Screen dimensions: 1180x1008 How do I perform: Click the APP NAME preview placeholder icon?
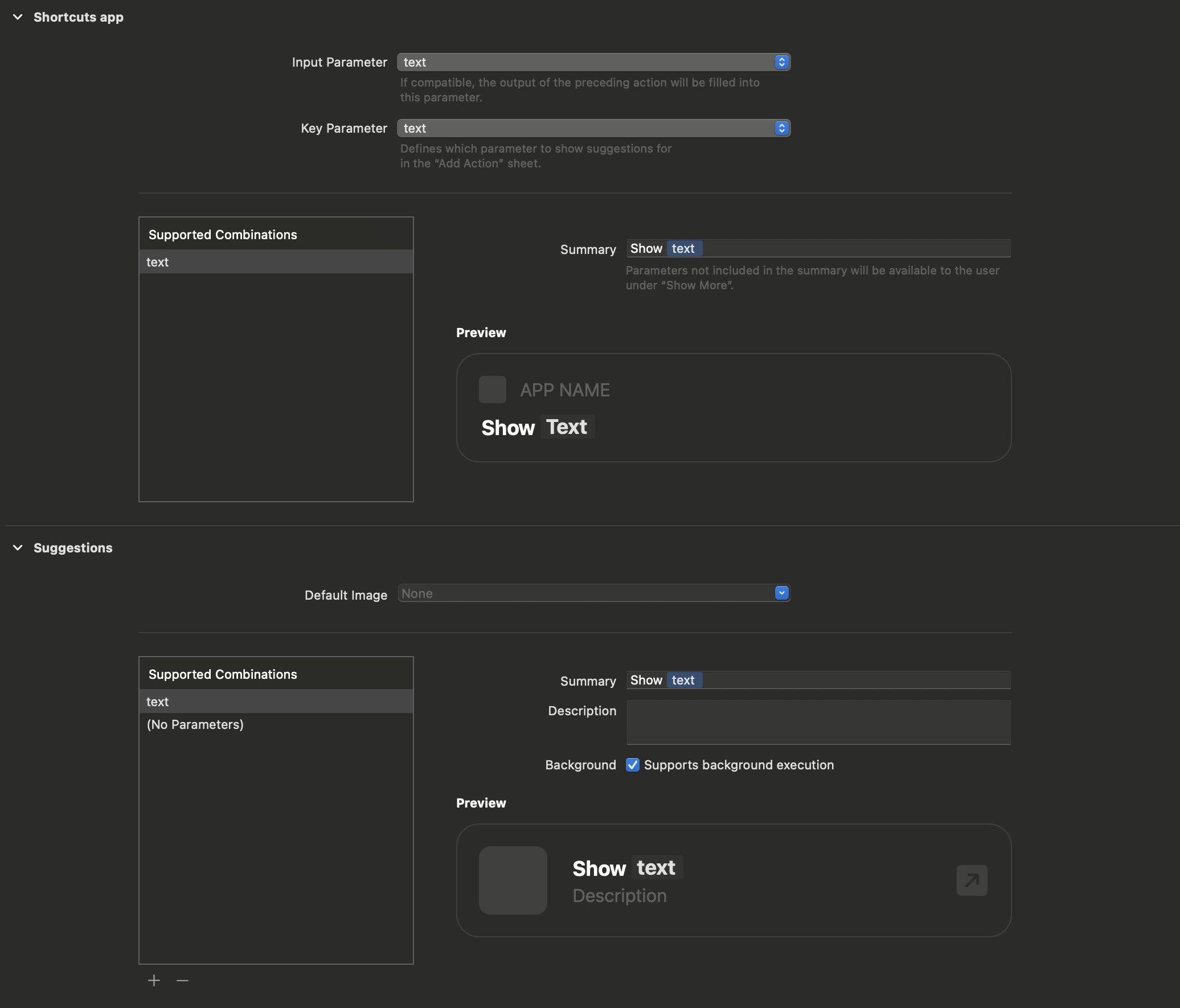click(492, 389)
